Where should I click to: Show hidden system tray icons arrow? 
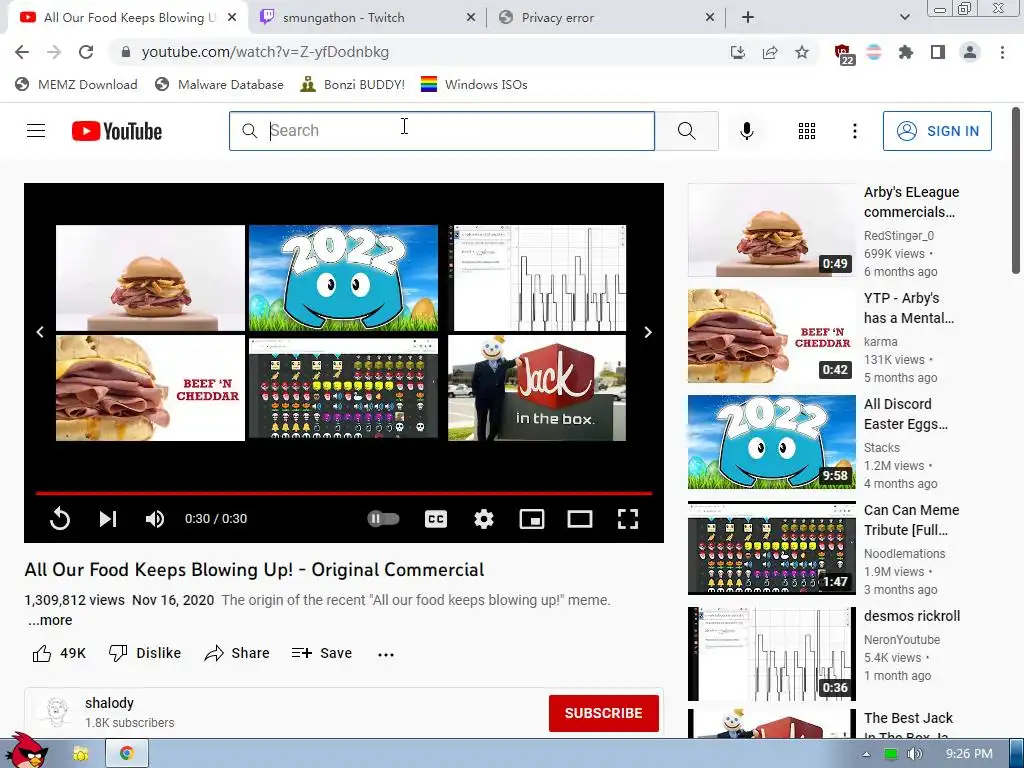click(x=866, y=754)
